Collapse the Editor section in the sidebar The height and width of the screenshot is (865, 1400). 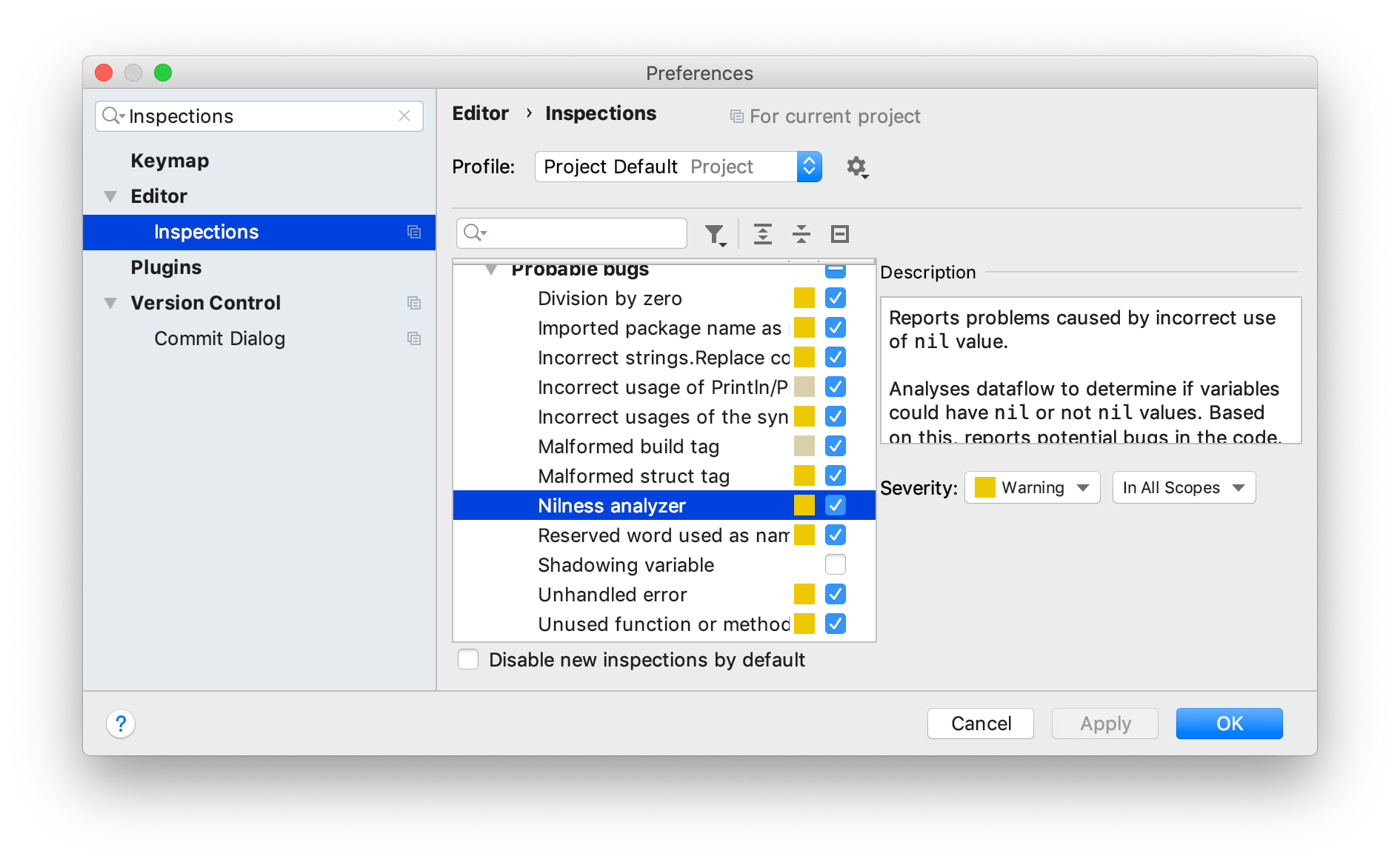click(110, 196)
